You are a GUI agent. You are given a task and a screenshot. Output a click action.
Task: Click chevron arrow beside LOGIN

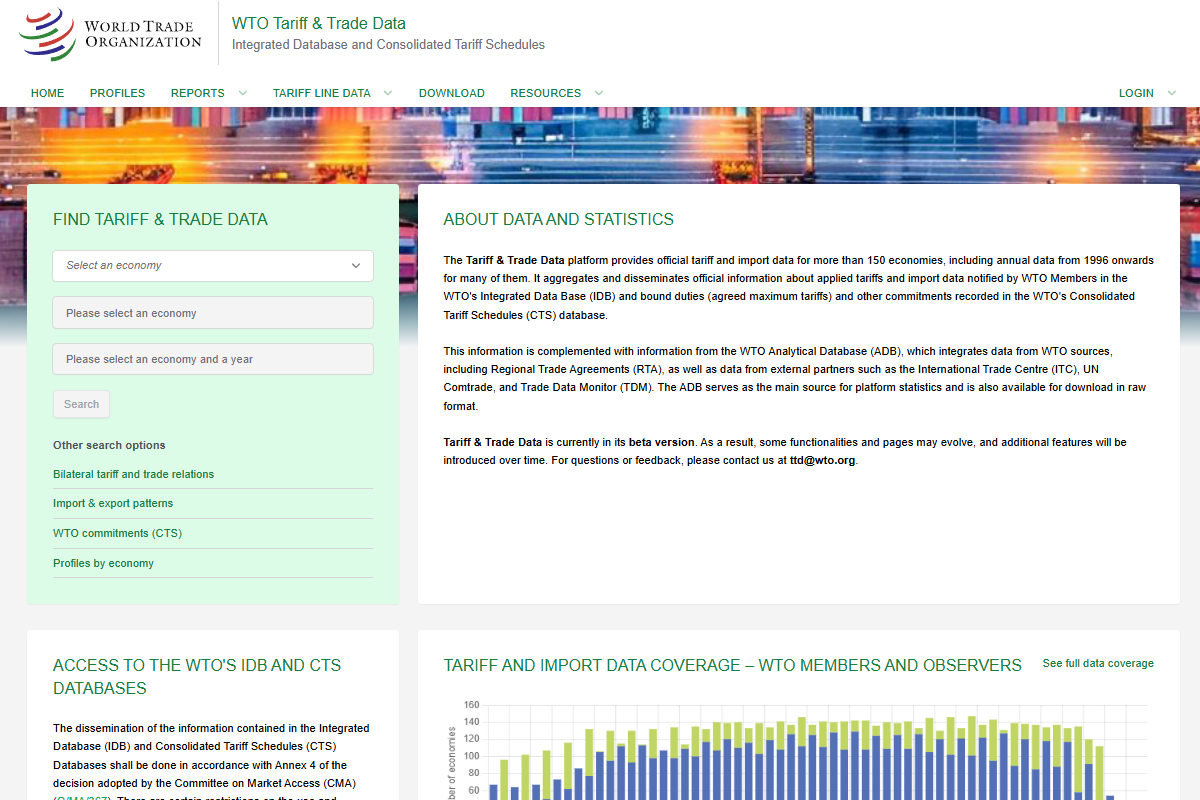coord(1172,93)
